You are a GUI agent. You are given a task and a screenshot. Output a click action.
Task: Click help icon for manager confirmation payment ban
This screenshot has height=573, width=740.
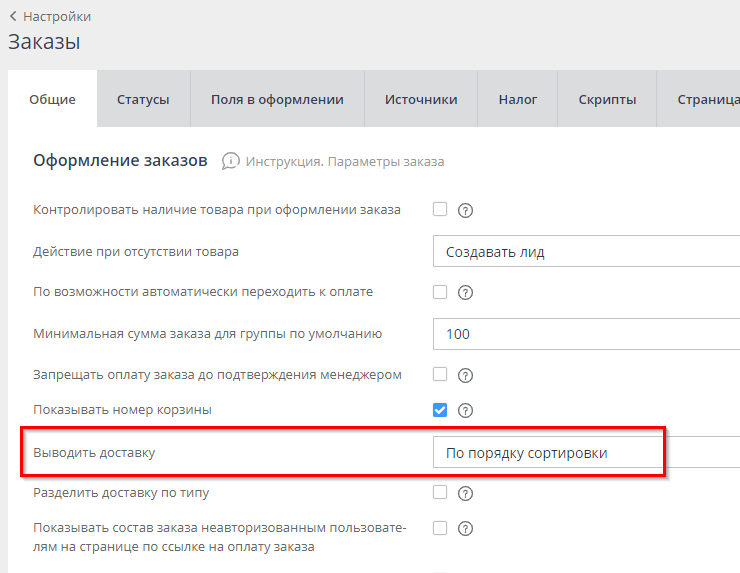tap(464, 375)
